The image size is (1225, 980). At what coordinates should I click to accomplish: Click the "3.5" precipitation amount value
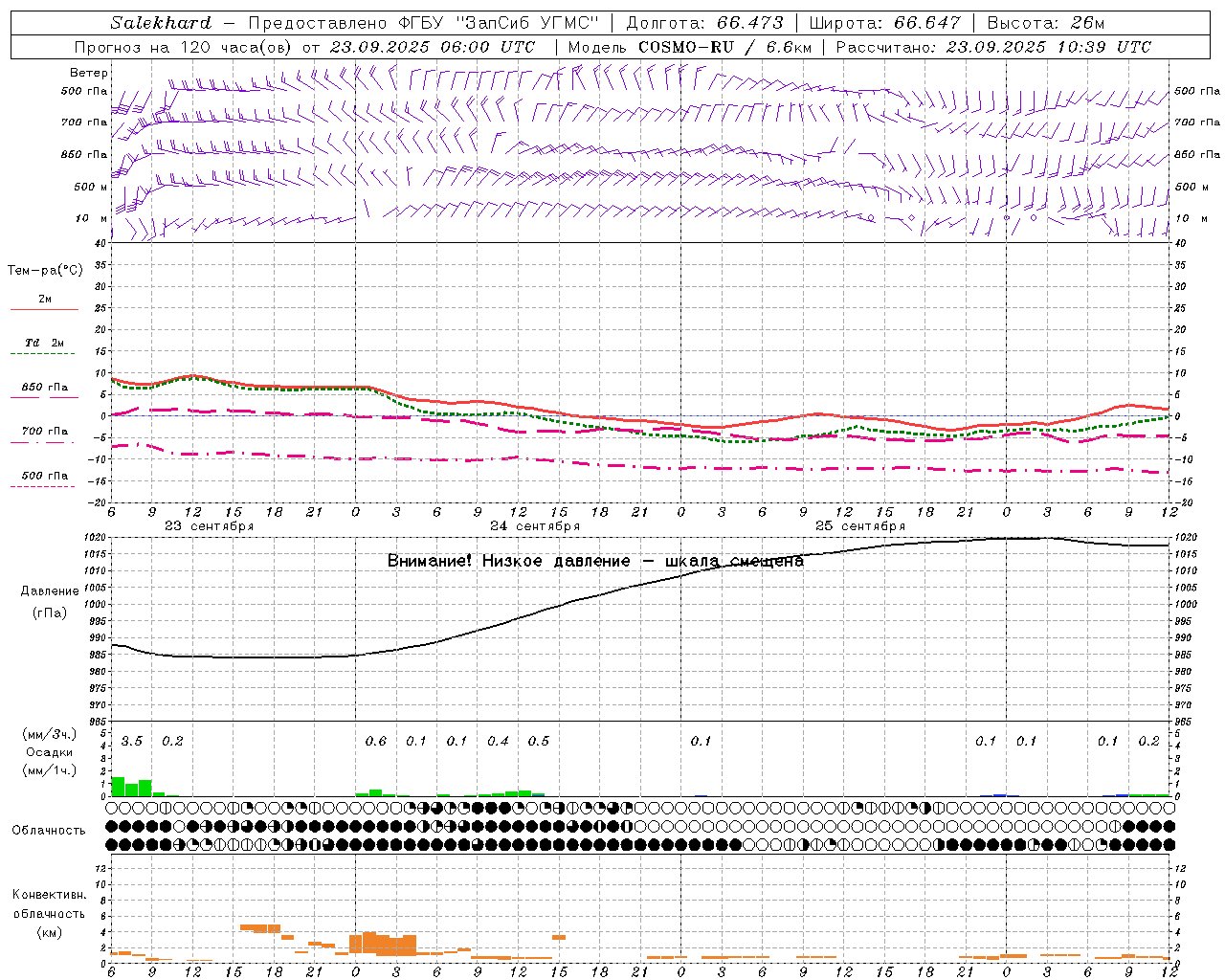pos(132,741)
